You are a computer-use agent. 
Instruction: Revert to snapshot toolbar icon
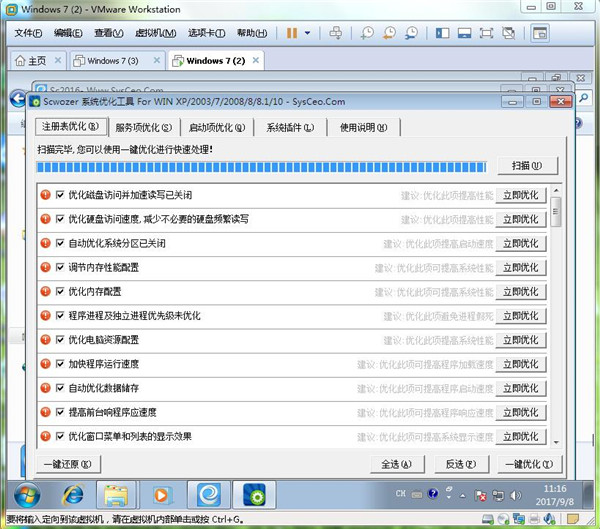pos(390,33)
